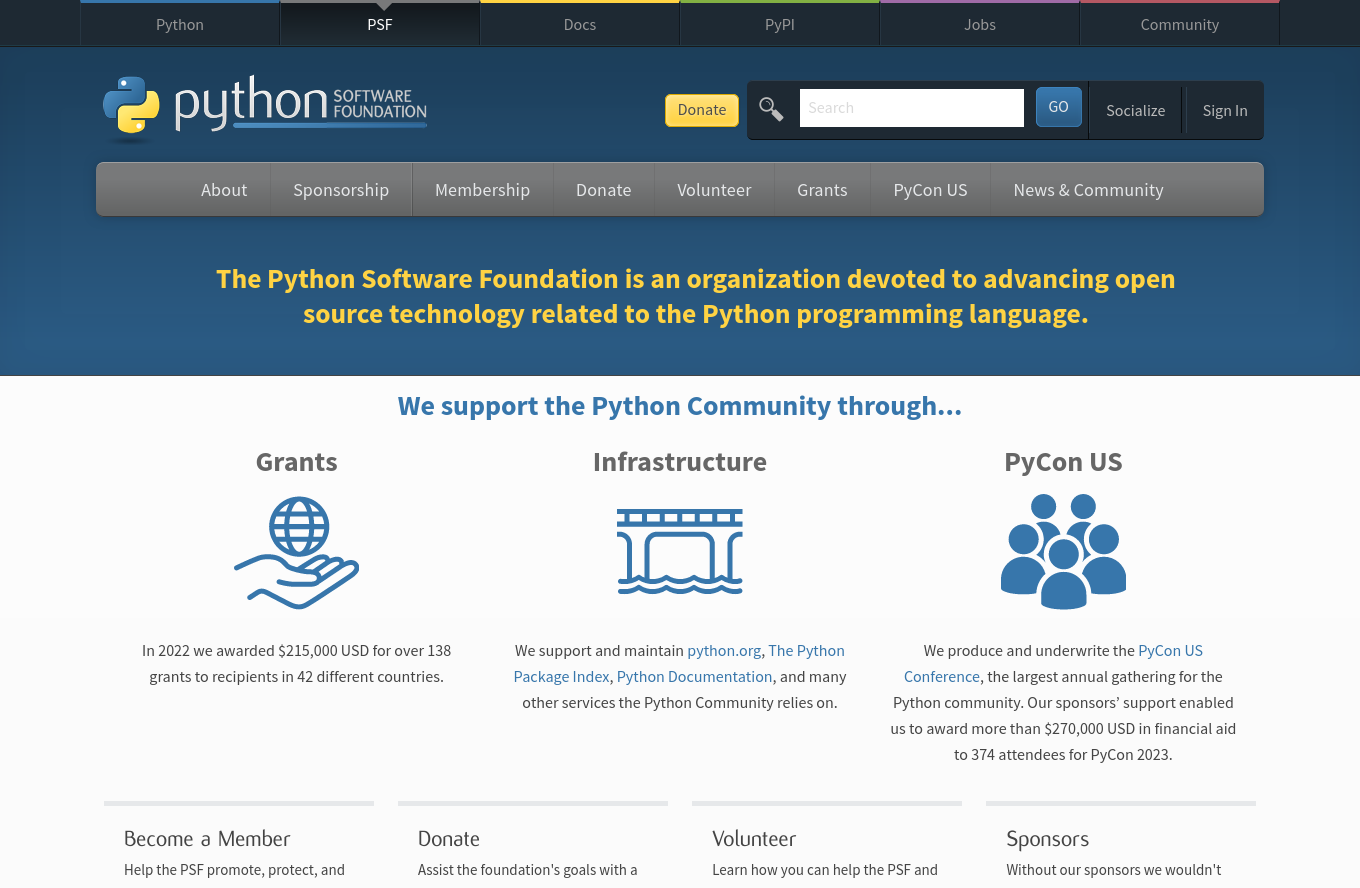Click the Volunteer heading in bottom cards
This screenshot has width=1360, height=888.
pyautogui.click(x=754, y=839)
